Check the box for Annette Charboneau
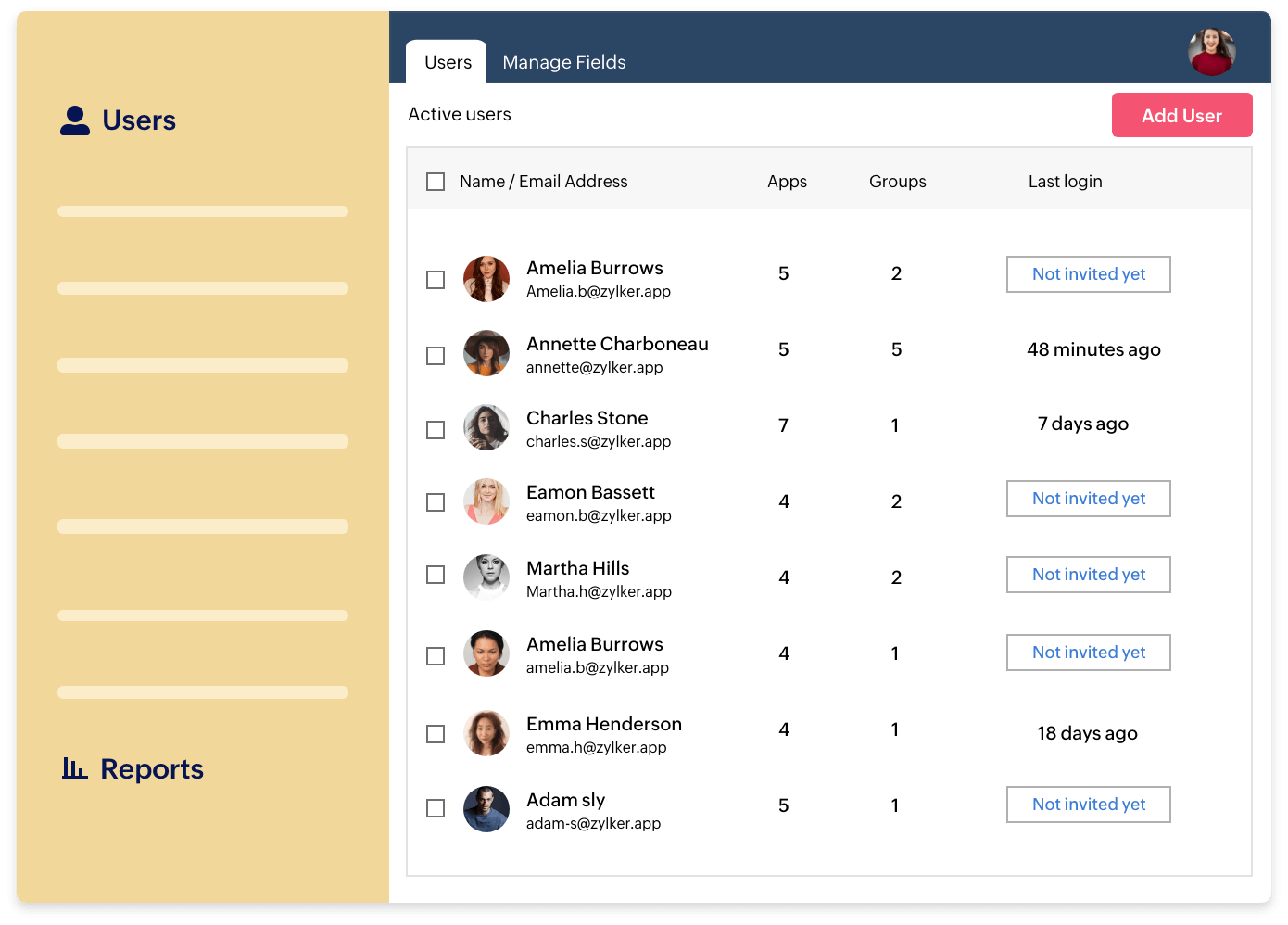The width and height of the screenshot is (1288, 925). point(436,356)
